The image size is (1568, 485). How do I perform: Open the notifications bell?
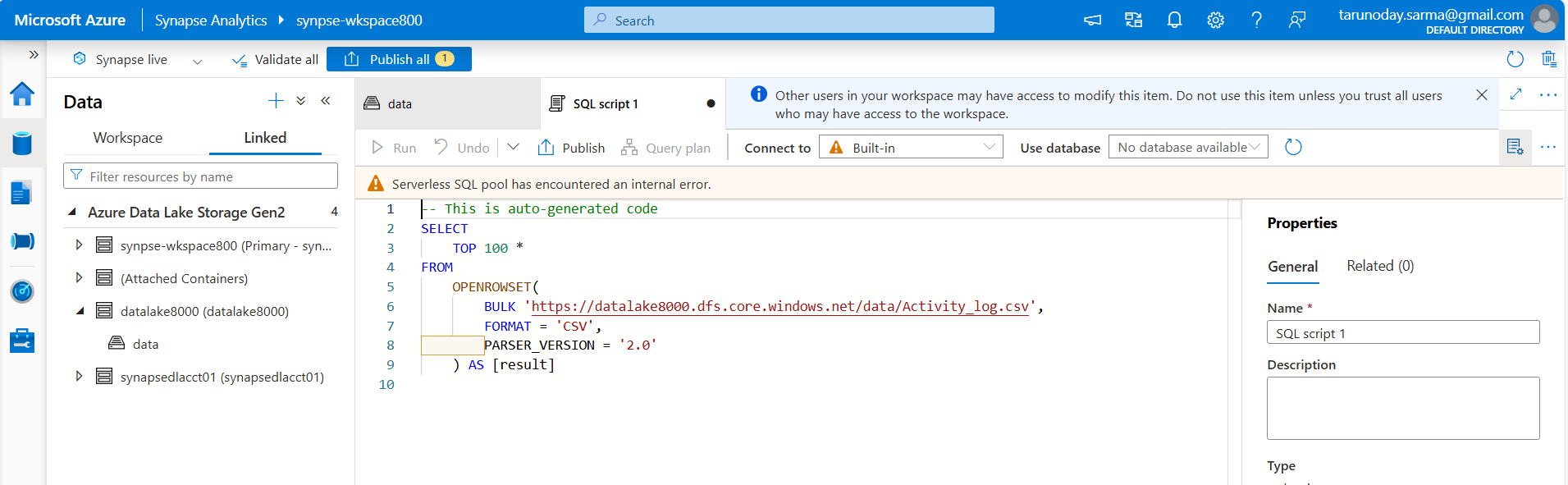click(1174, 21)
